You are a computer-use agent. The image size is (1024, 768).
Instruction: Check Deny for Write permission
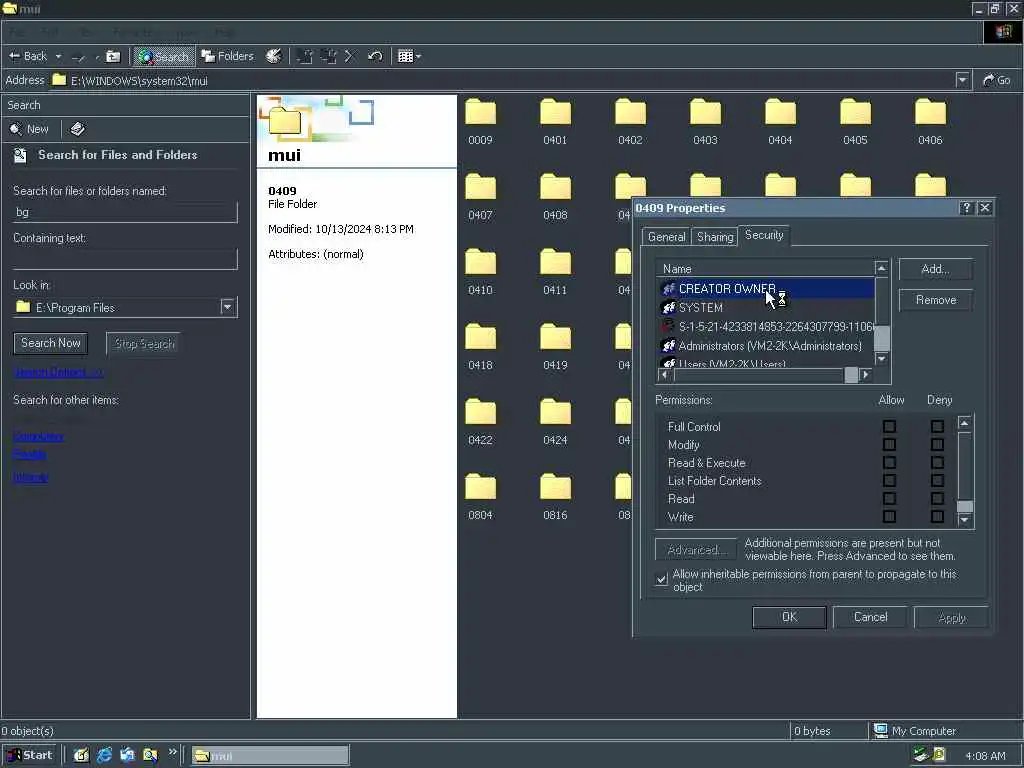coord(937,517)
